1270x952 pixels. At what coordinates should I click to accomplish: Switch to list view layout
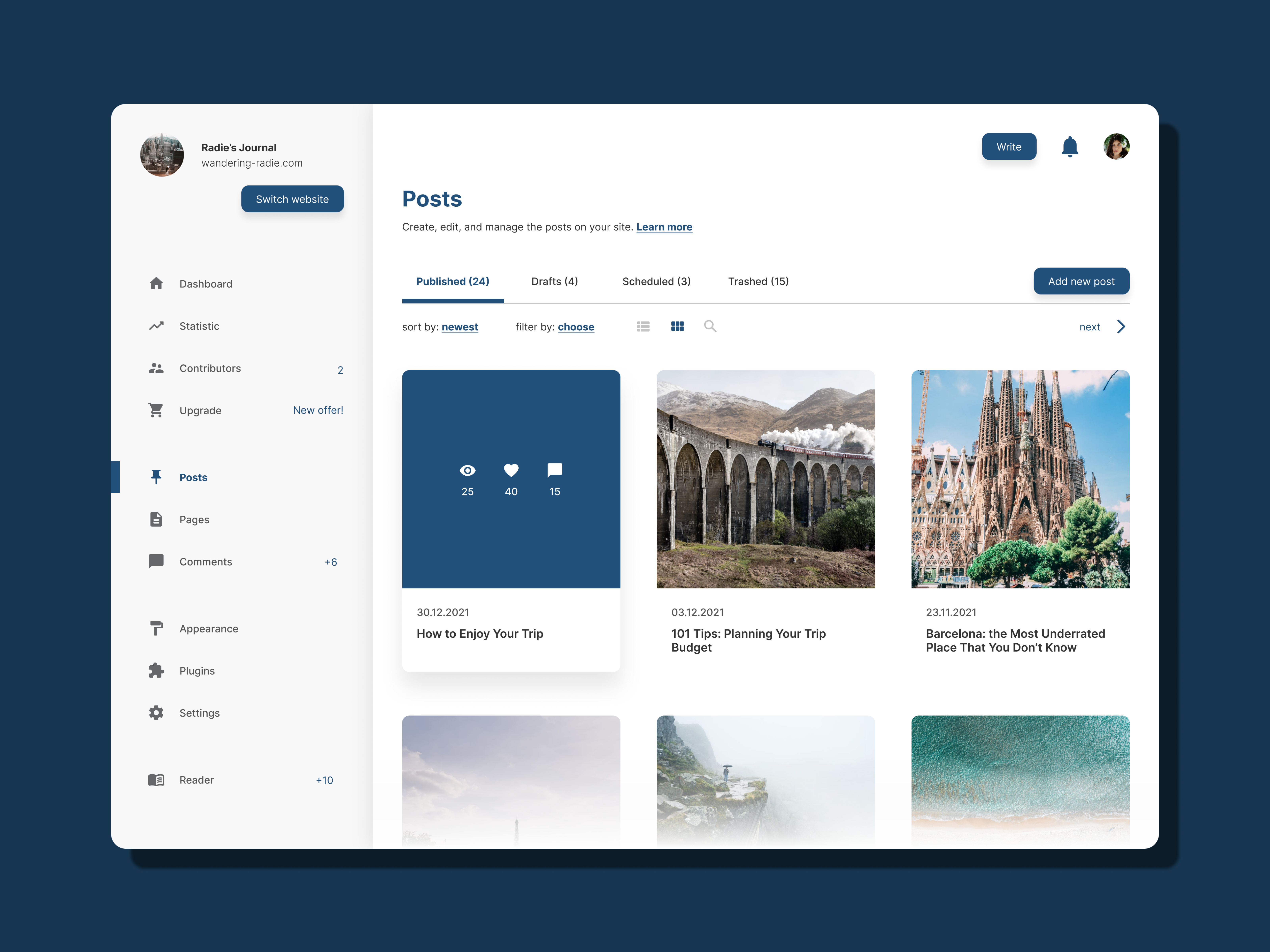point(643,326)
